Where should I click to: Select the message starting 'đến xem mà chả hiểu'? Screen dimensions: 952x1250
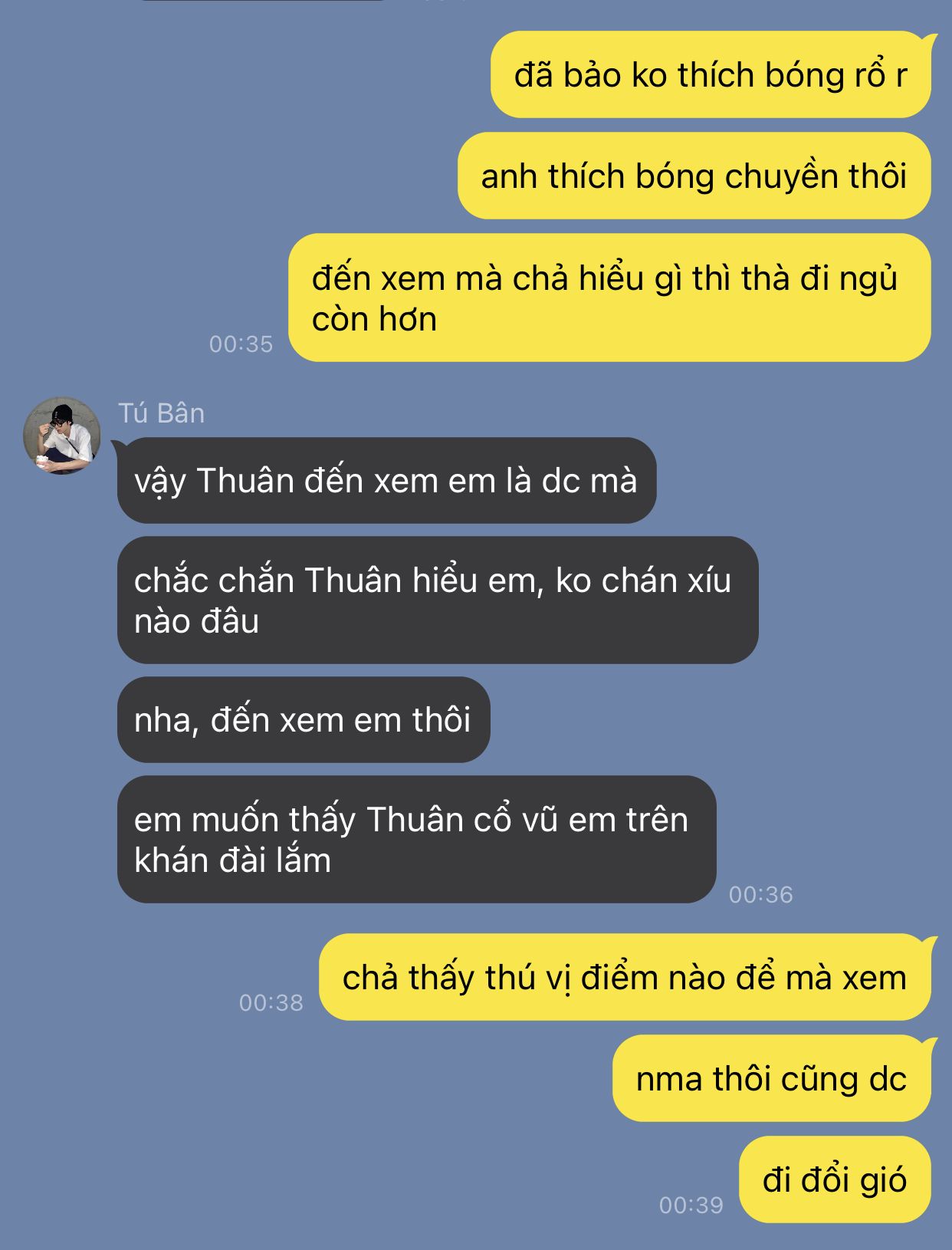pos(609,298)
